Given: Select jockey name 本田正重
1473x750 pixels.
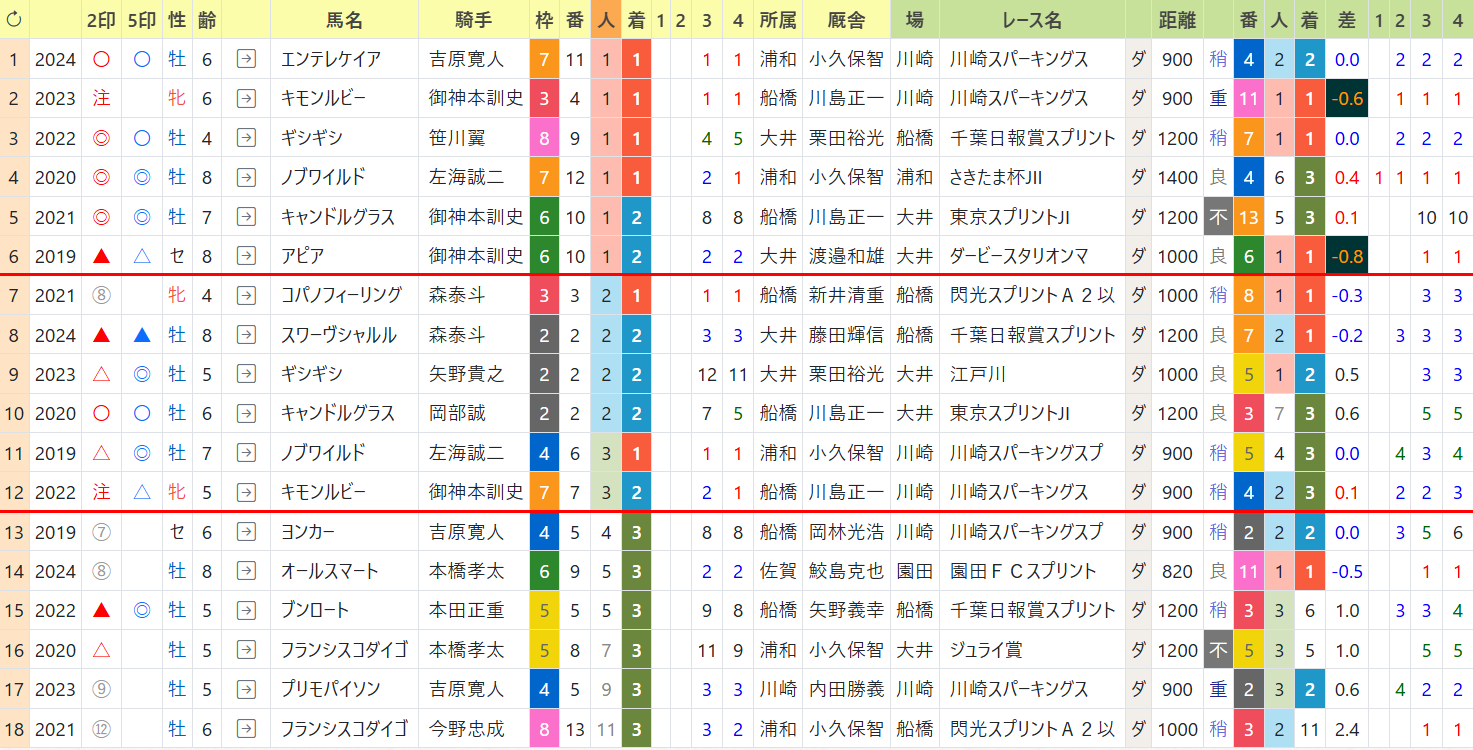Looking at the screenshot, I should click(466, 610).
